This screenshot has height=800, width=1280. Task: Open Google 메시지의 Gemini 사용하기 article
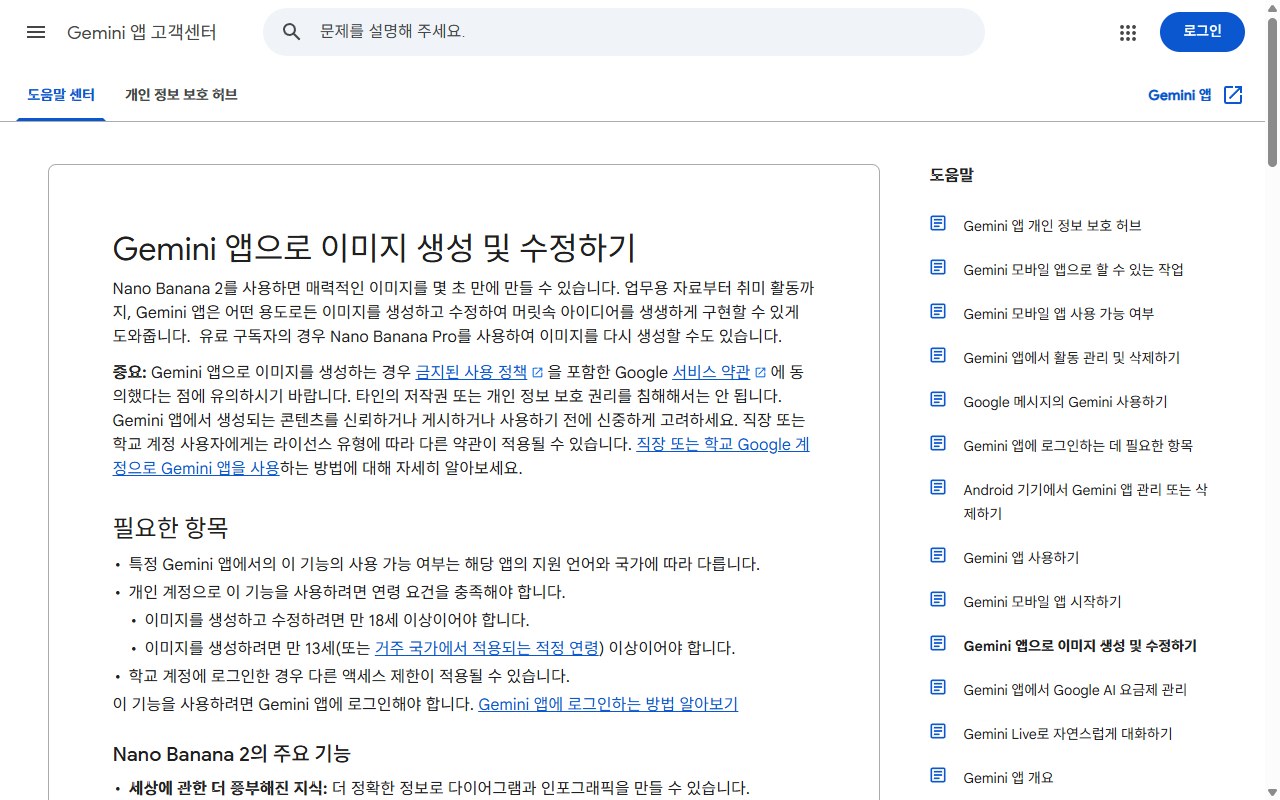pos(1065,402)
